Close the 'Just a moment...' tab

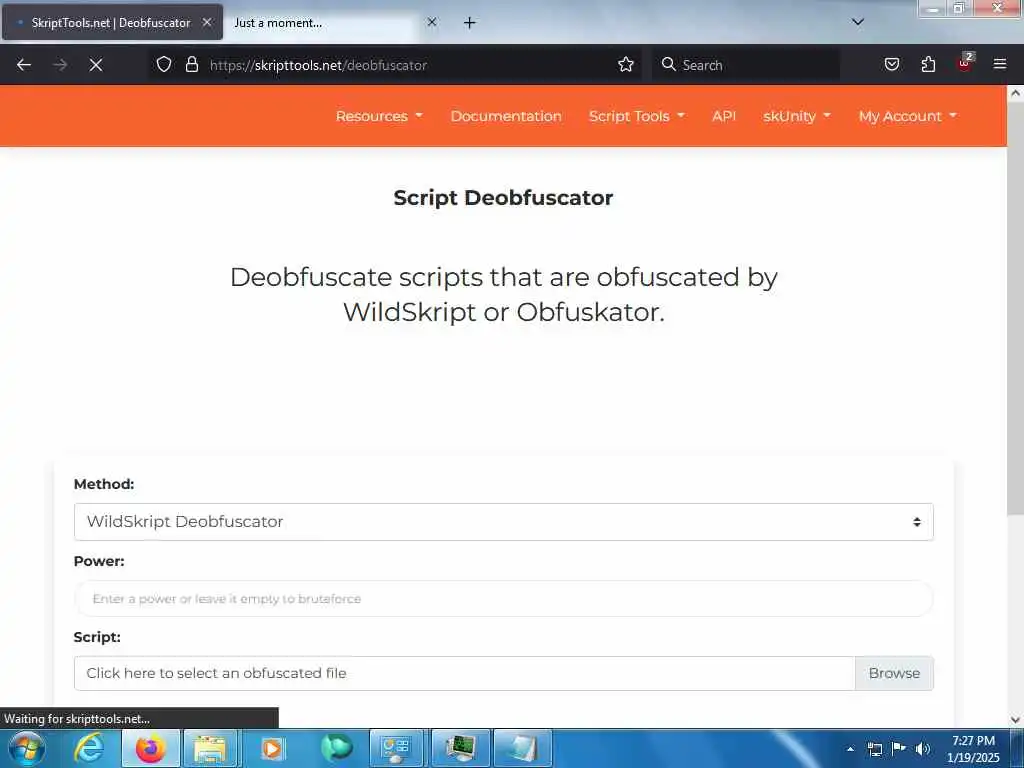click(x=432, y=22)
